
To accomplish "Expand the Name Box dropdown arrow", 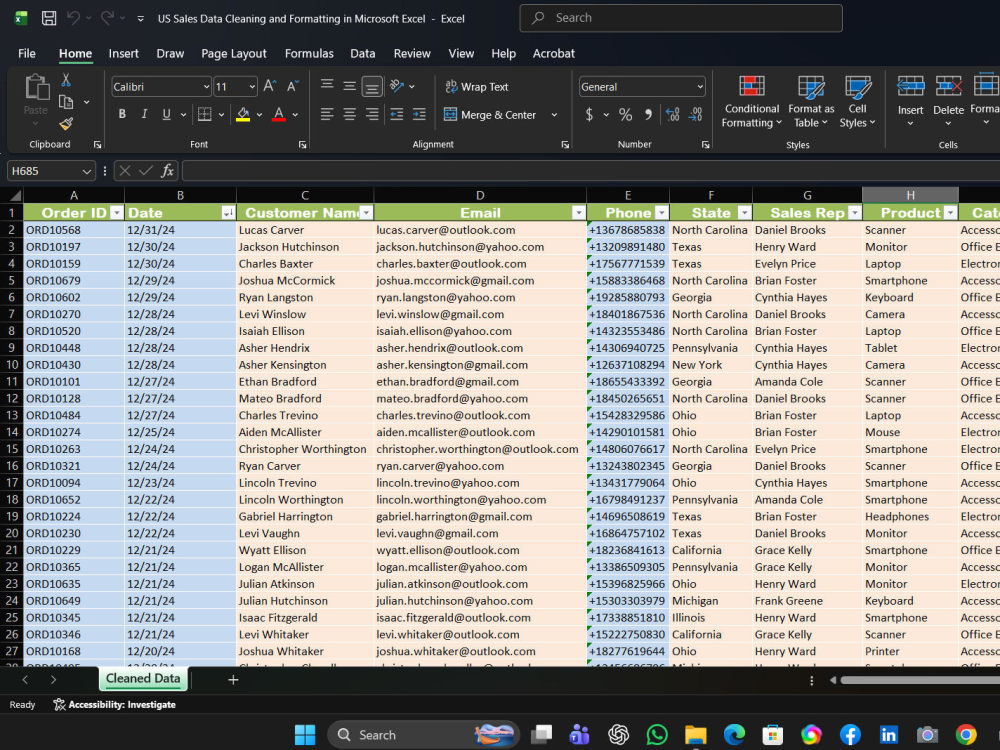I will point(86,171).
